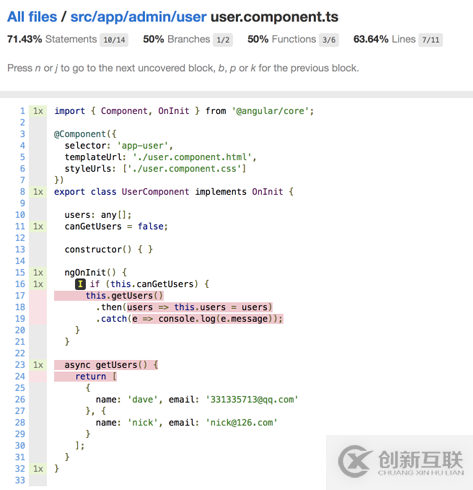Click the 50% Branches value
The width and height of the screenshot is (473, 490).
(153, 39)
